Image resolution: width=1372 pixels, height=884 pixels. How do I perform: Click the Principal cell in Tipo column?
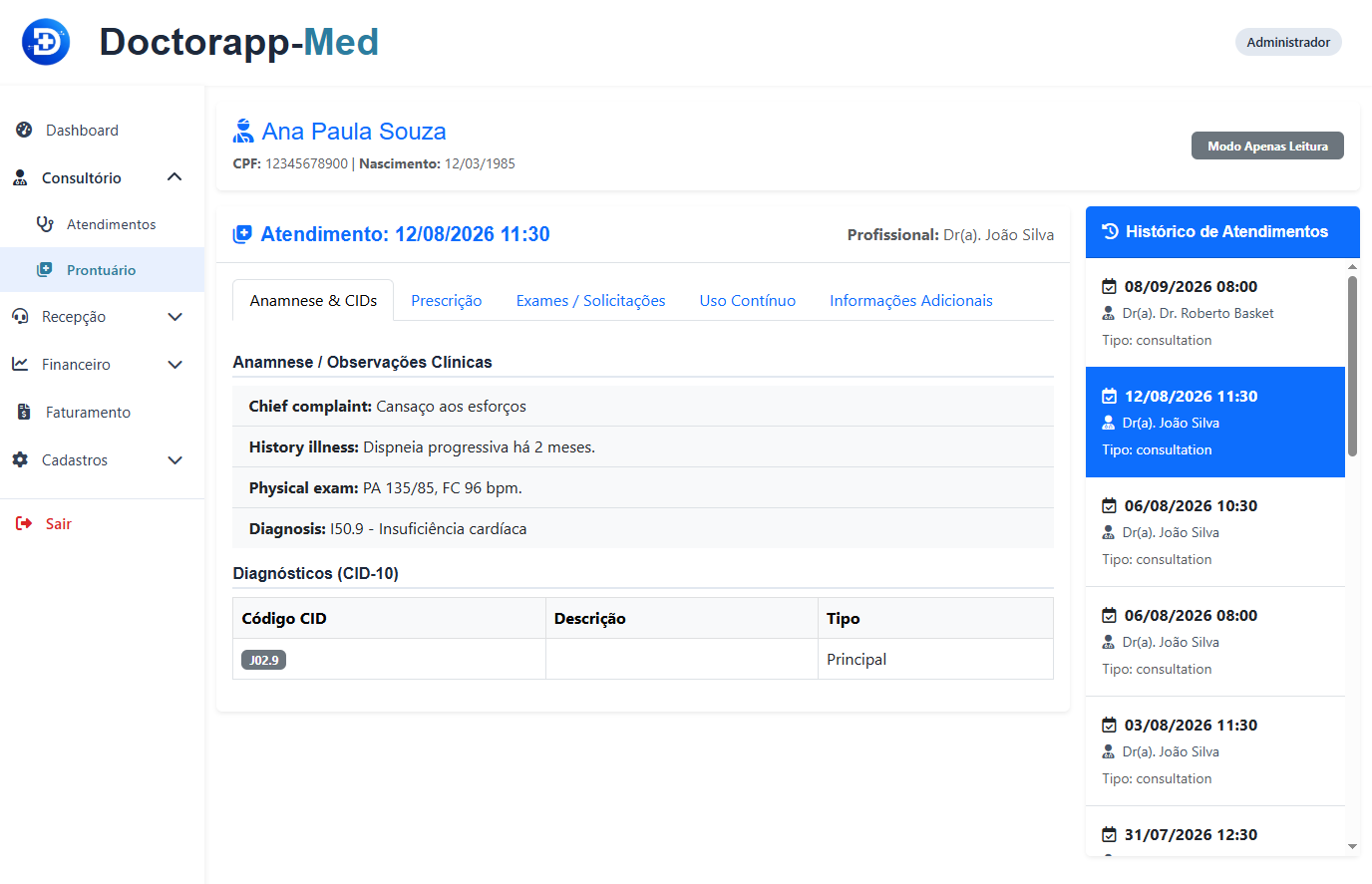pyautogui.click(x=935, y=659)
